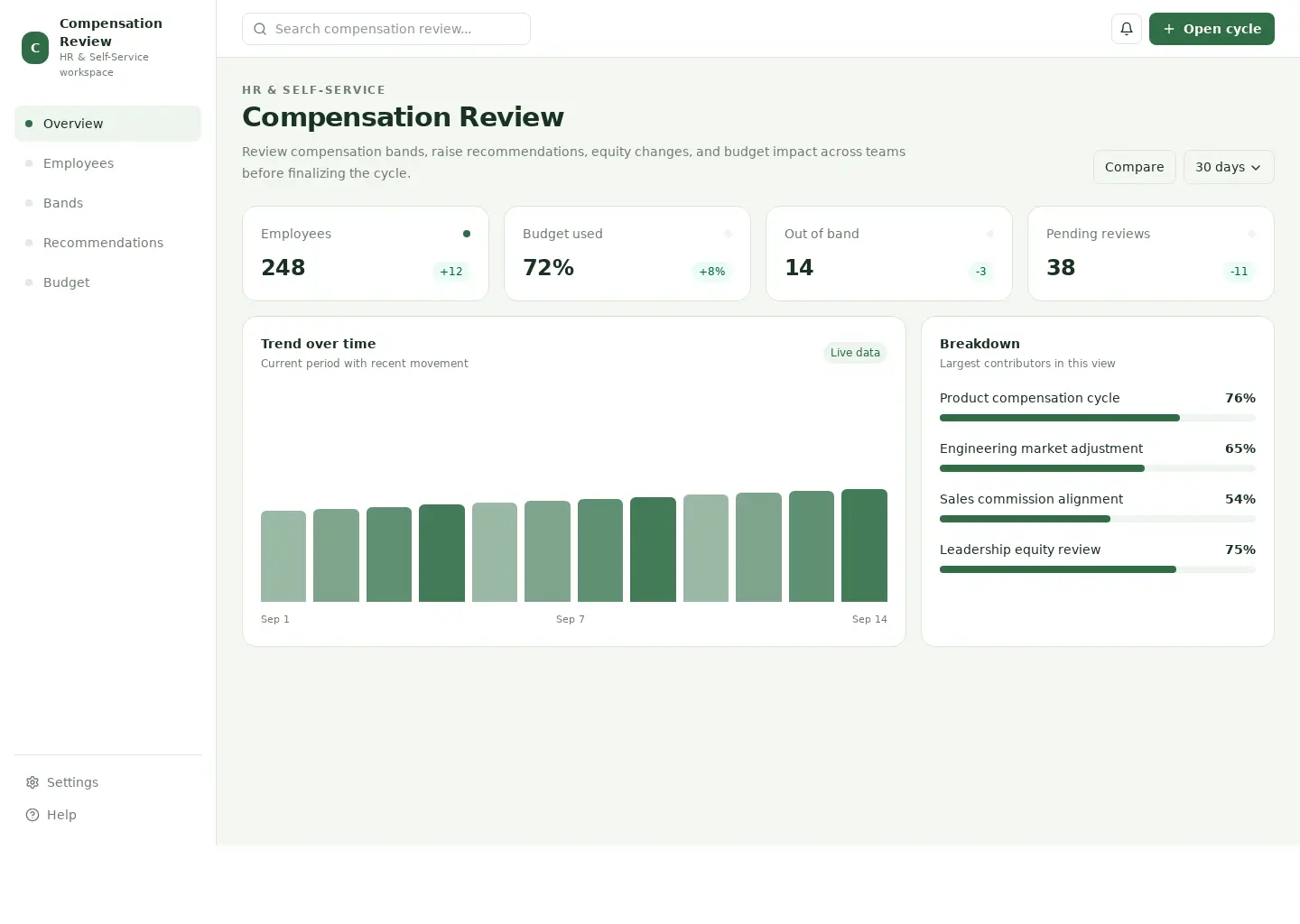Click Sales commission alignment progress bar
The image size is (1300, 924).
pyautogui.click(x=1098, y=519)
